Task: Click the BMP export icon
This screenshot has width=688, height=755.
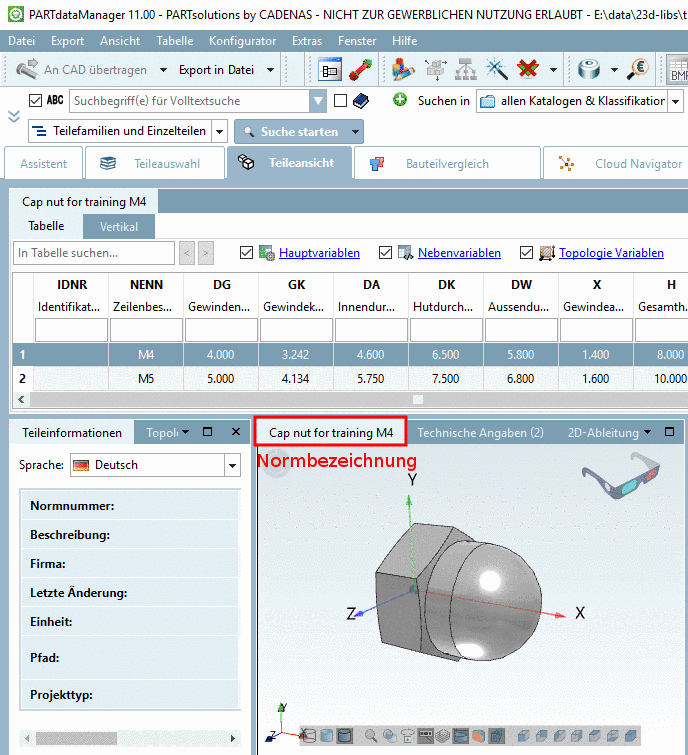Action: 678,70
